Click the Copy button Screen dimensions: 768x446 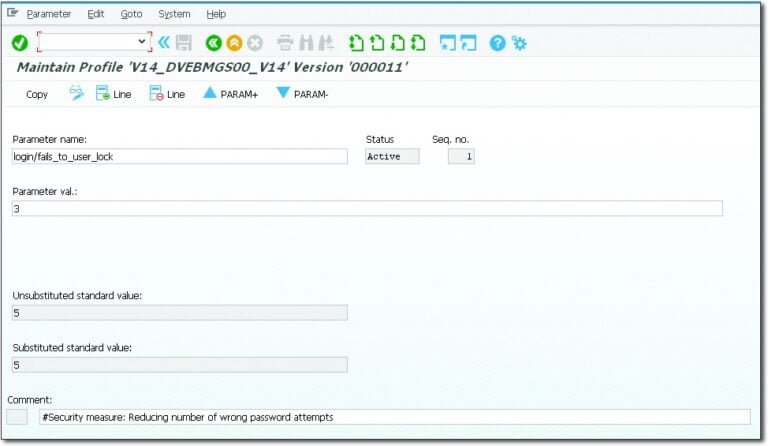37,94
